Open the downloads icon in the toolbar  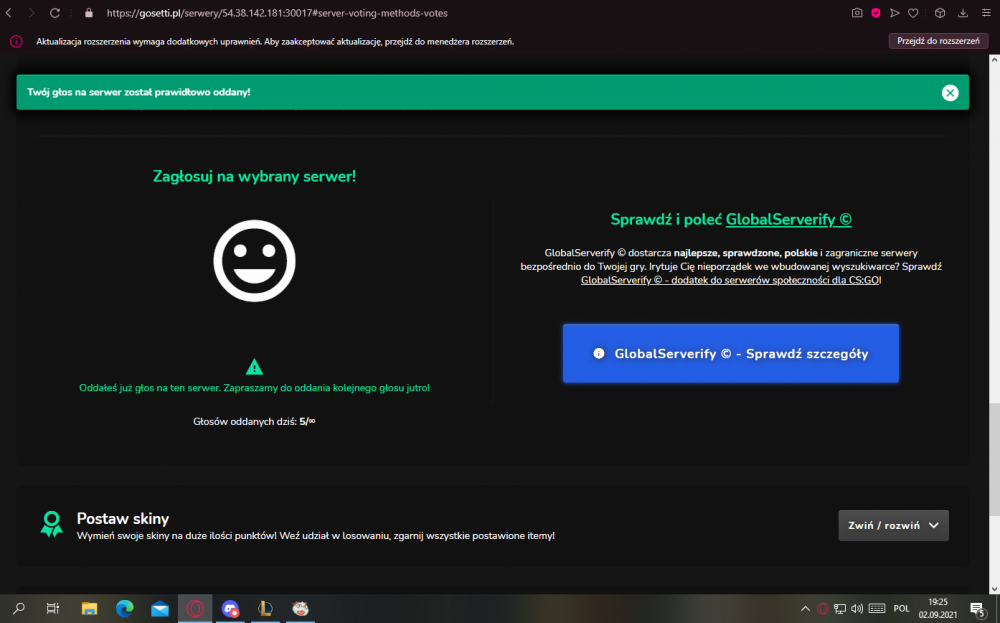click(963, 13)
